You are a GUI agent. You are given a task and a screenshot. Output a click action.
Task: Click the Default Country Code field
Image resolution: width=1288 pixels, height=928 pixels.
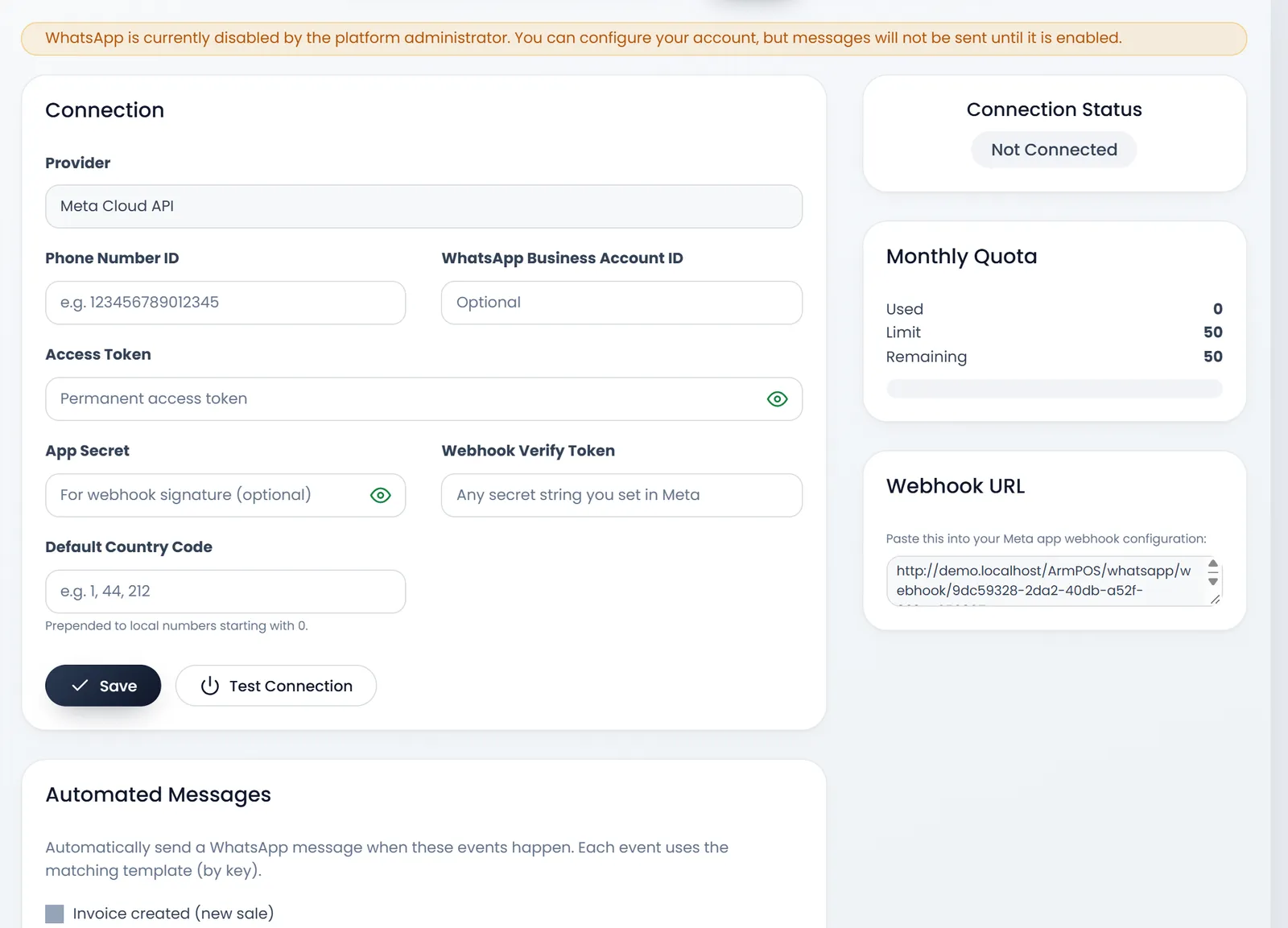(225, 592)
